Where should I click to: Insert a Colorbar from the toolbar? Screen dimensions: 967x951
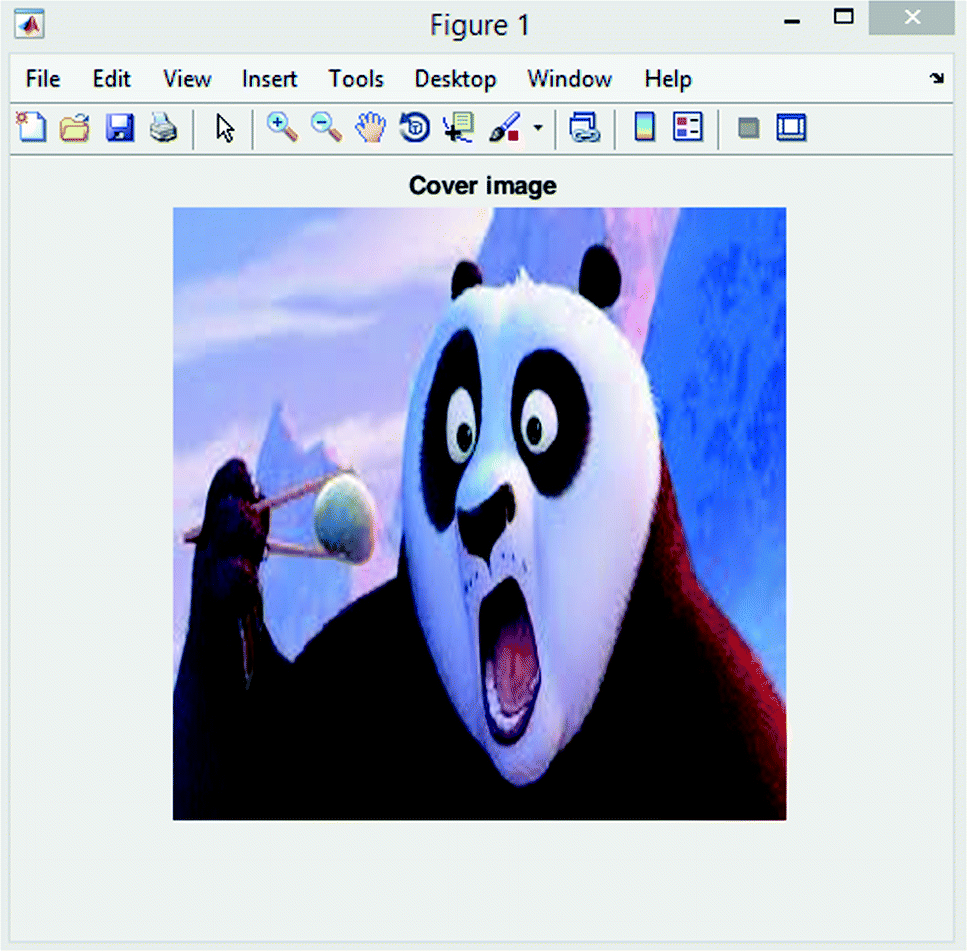[x=644, y=128]
